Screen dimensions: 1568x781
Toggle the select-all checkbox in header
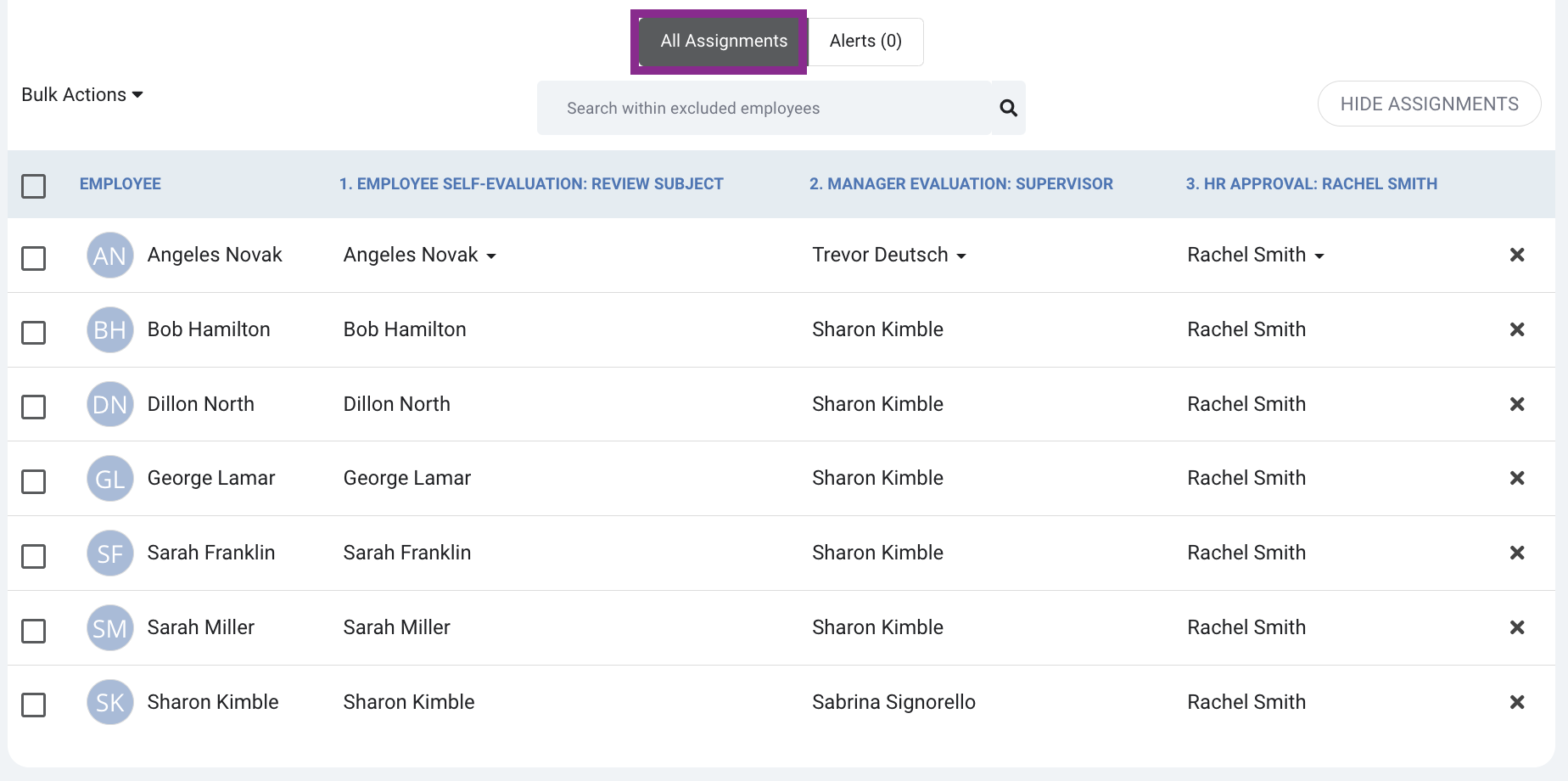[34, 186]
